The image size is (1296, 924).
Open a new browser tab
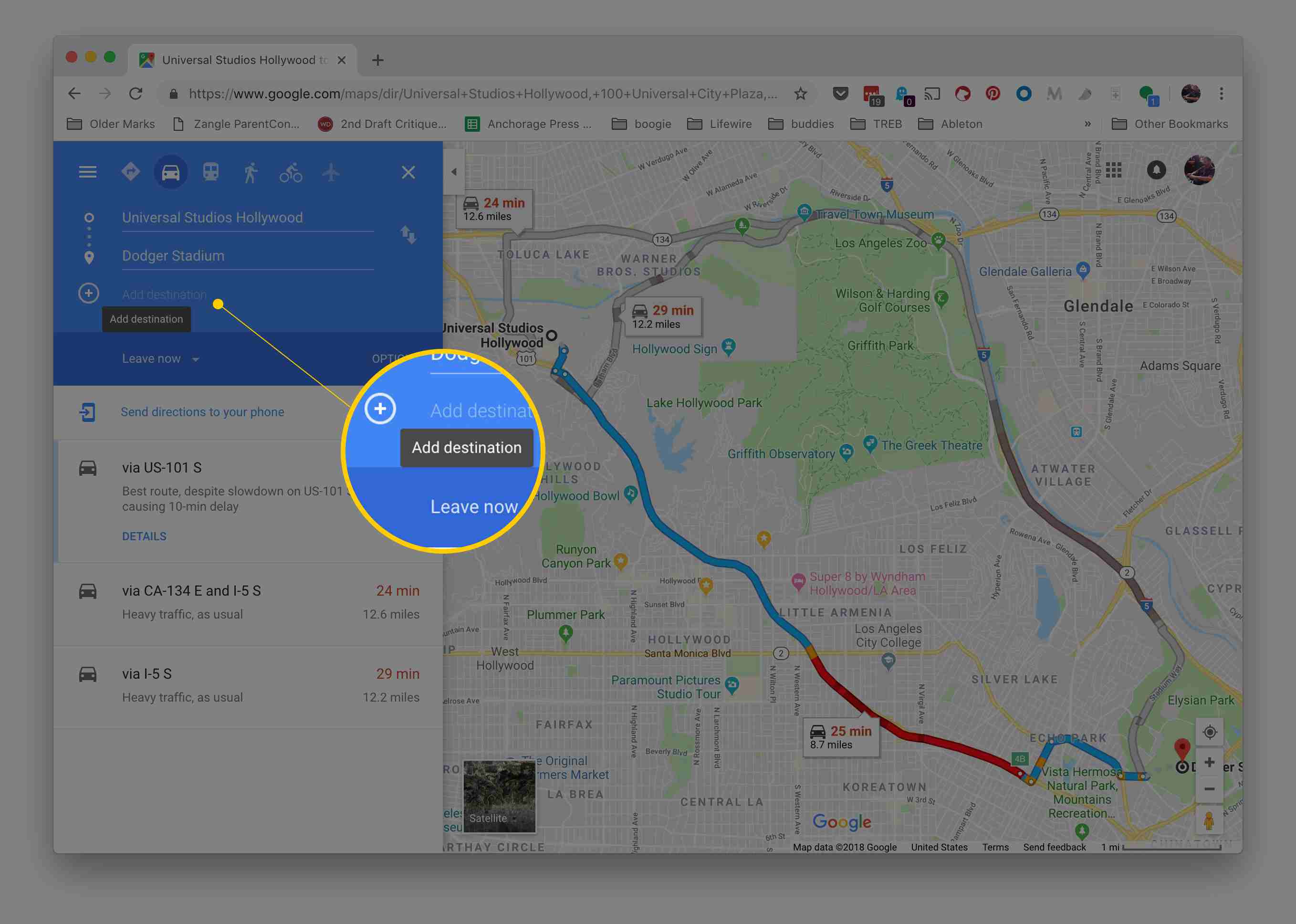pyautogui.click(x=378, y=60)
